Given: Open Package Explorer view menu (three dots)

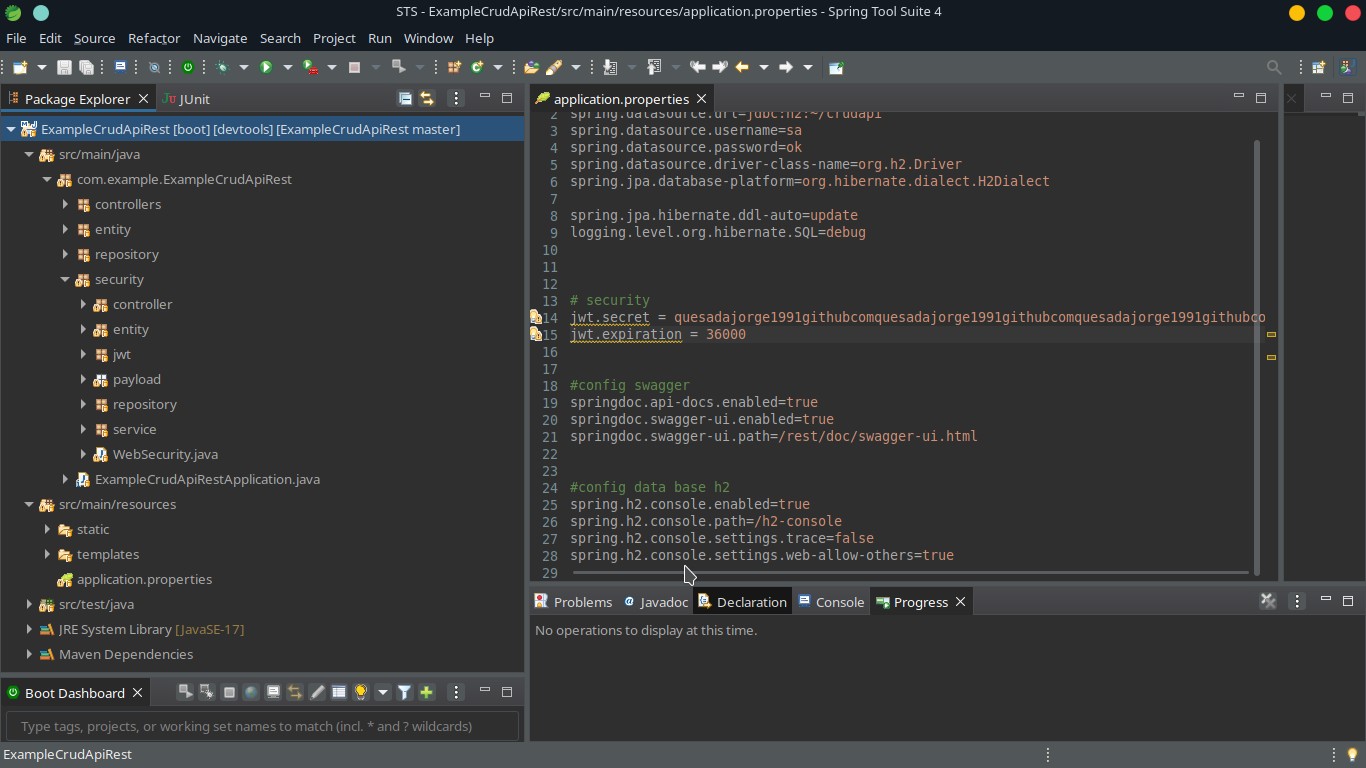Looking at the screenshot, I should [x=456, y=98].
